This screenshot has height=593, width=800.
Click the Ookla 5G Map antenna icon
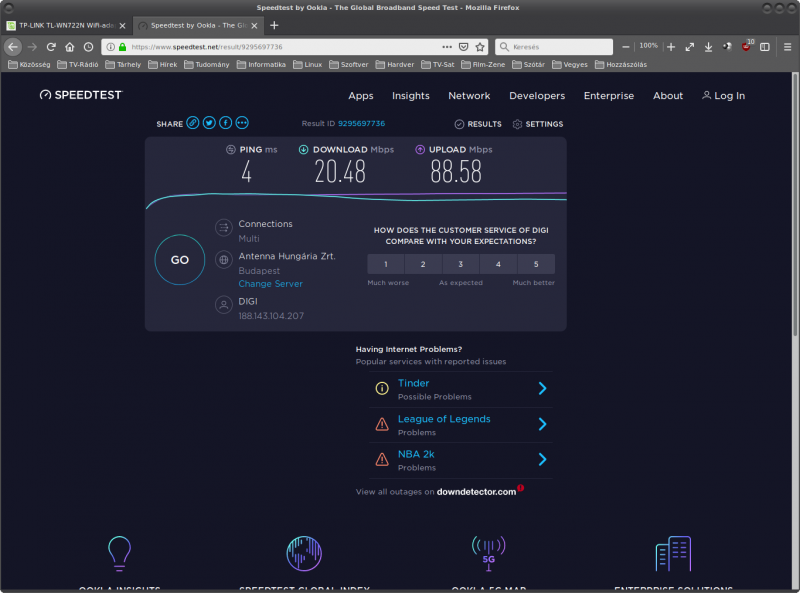coord(489,553)
